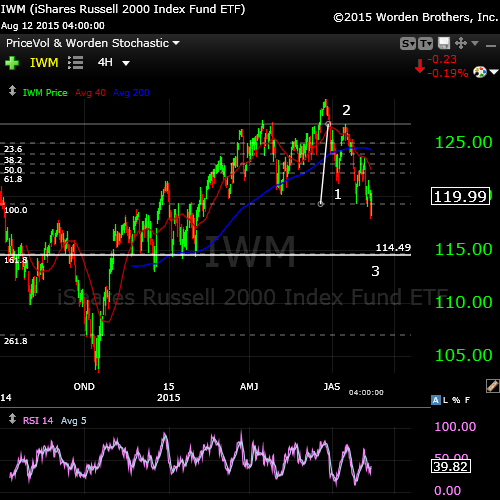The height and width of the screenshot is (500, 500).
Task: Toggle the A arithmetic scale button
Action: click(436, 400)
